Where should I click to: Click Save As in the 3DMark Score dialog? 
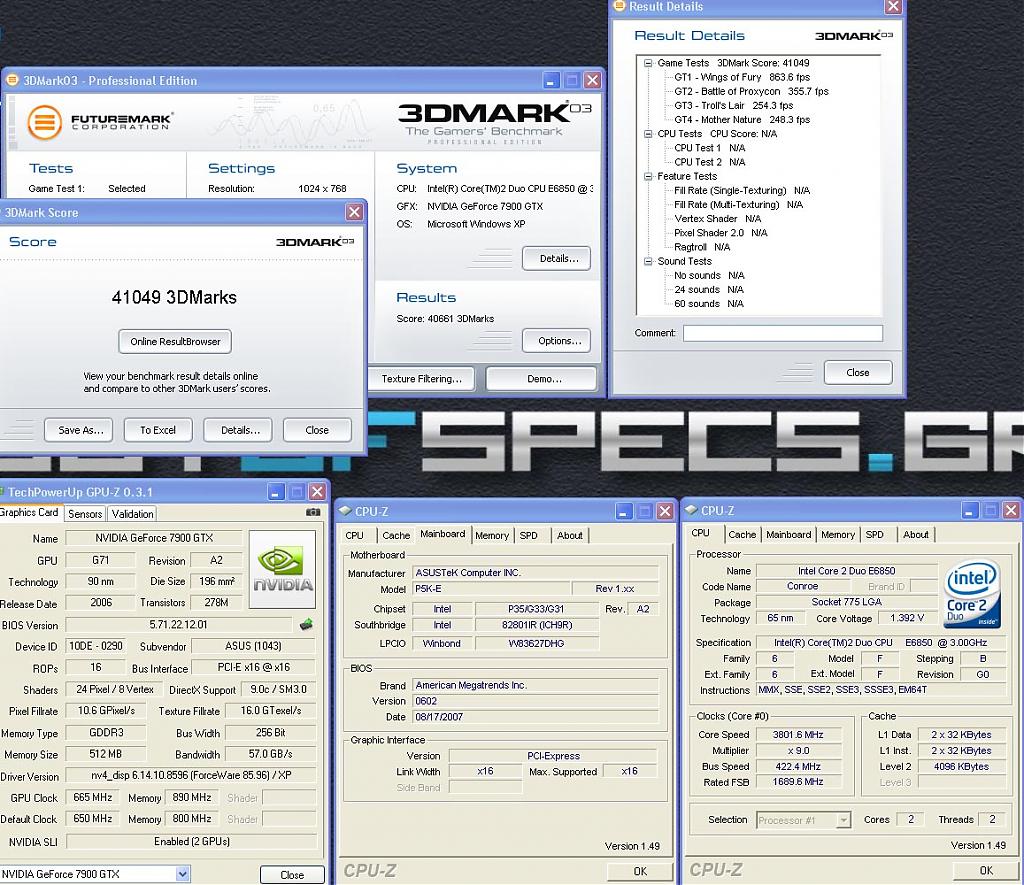tap(80, 430)
